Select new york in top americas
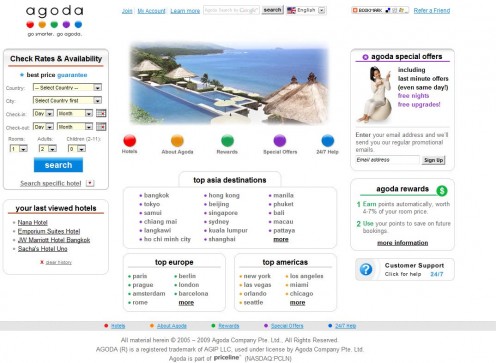Viewport: 496px width, 363px height. [x=257, y=276]
